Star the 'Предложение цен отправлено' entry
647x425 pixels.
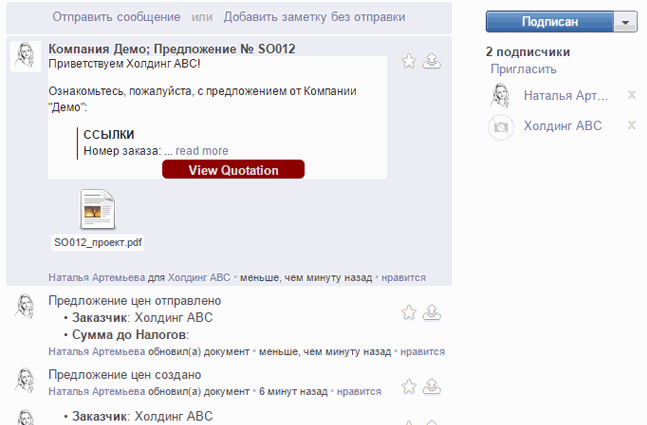[x=409, y=312]
